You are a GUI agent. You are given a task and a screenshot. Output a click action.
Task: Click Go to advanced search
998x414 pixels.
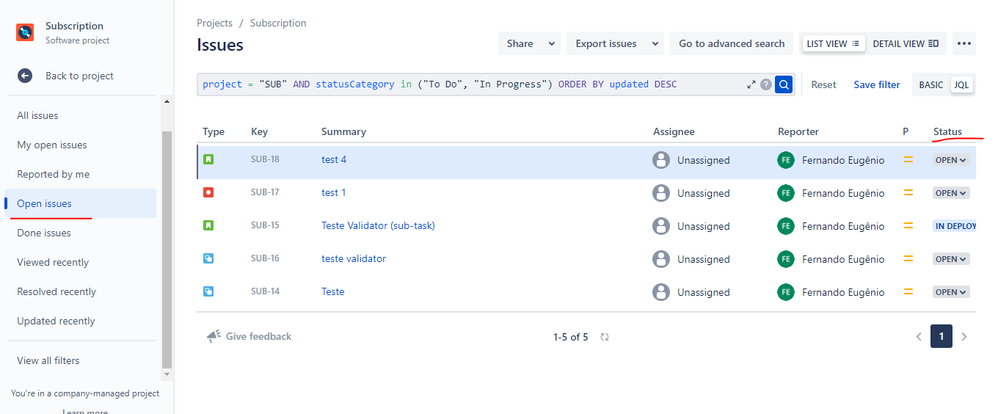click(731, 44)
